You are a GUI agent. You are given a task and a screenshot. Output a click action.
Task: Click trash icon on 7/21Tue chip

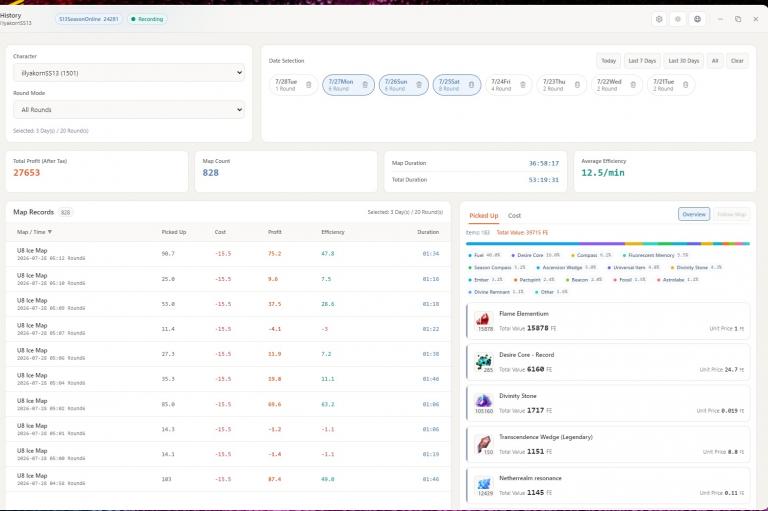pyautogui.click(x=685, y=85)
